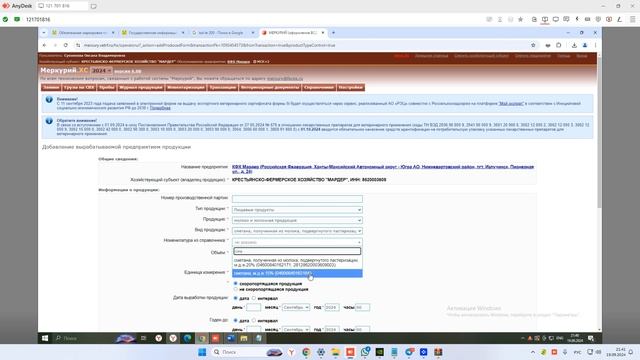Image resolution: width=640 pixels, height=360 pixels.
Task: Click the часы field for production date
Action: [362, 307]
